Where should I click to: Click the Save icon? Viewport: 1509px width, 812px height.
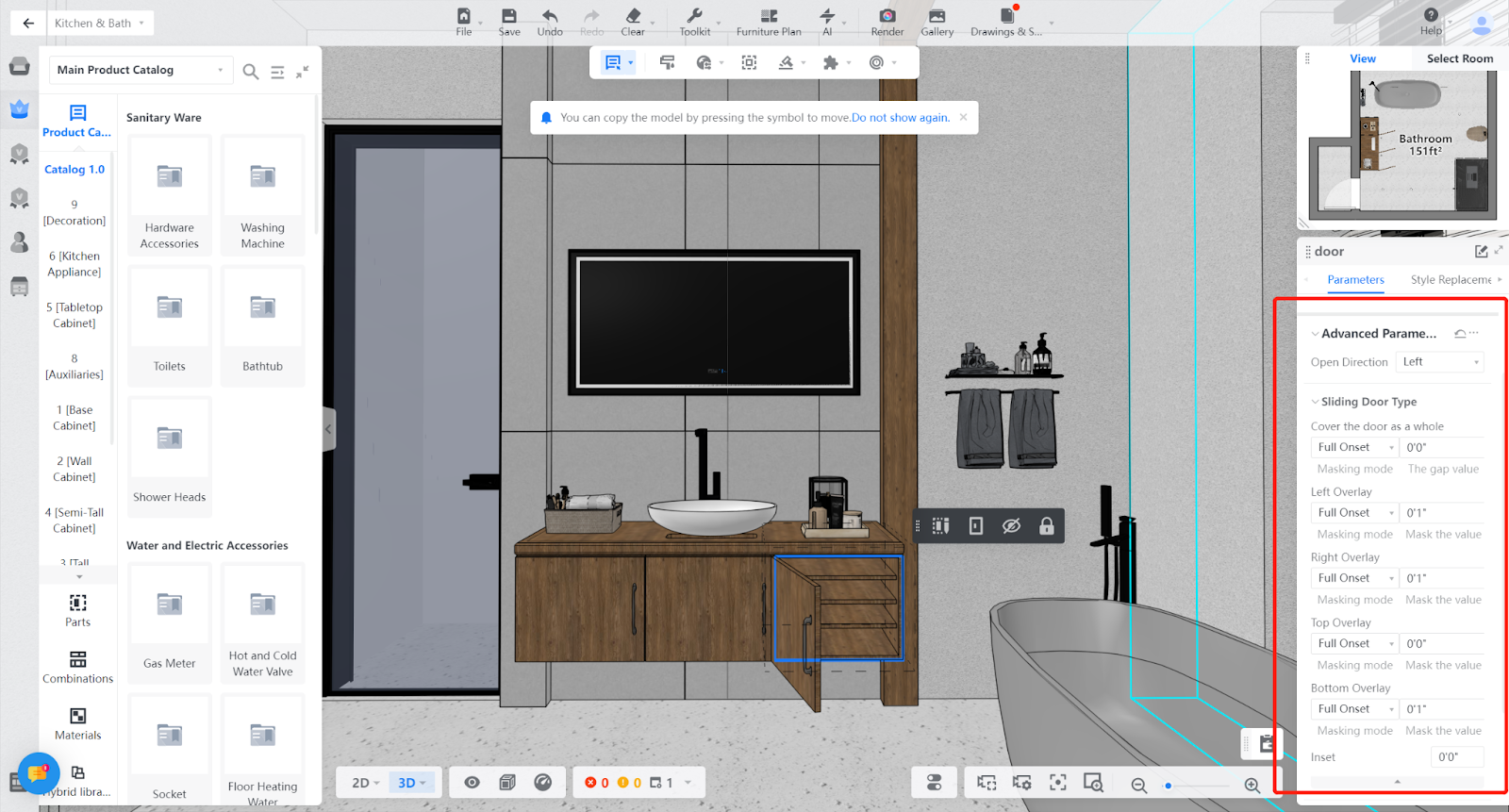pyautogui.click(x=509, y=16)
